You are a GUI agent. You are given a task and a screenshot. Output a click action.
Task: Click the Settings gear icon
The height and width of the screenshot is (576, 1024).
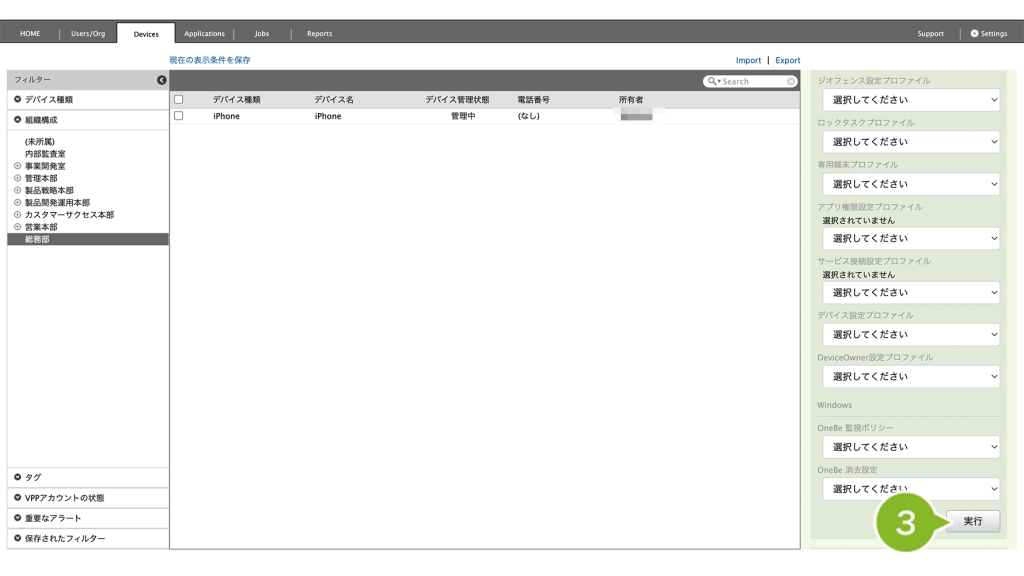pyautogui.click(x=975, y=34)
